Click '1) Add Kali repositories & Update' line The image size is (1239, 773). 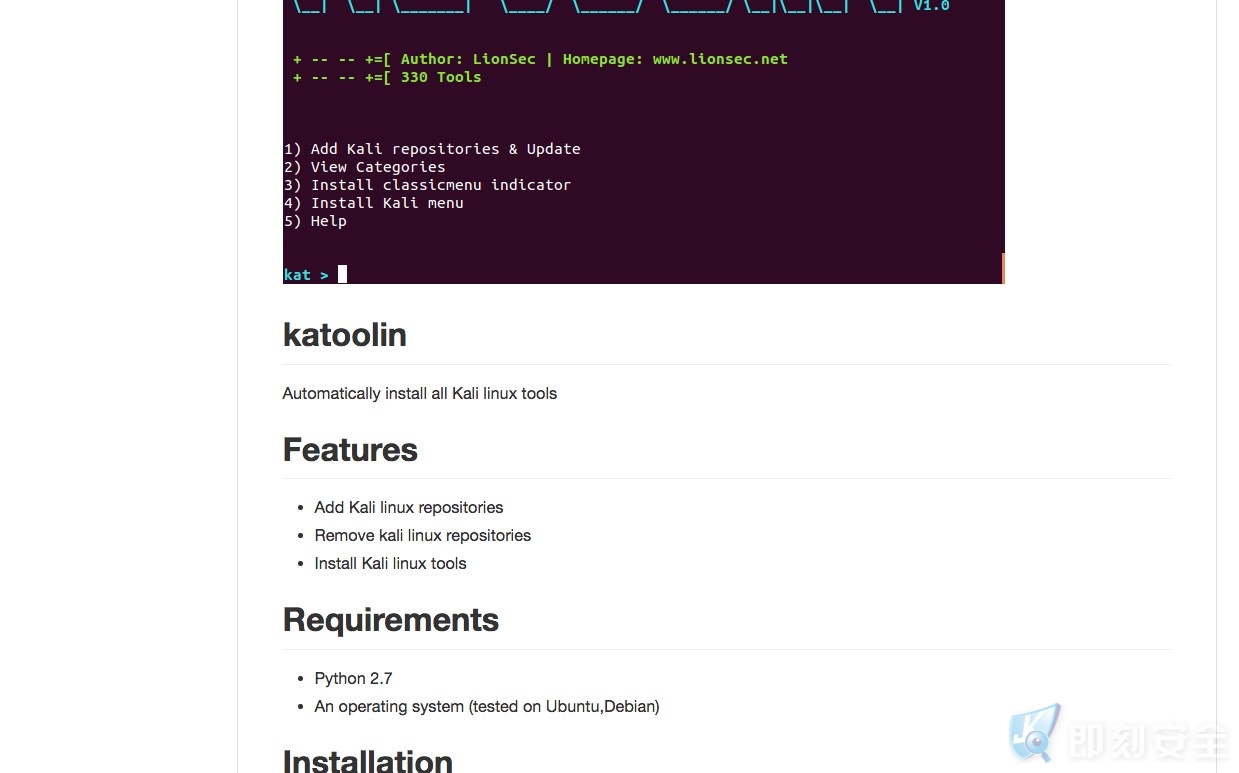(432, 149)
